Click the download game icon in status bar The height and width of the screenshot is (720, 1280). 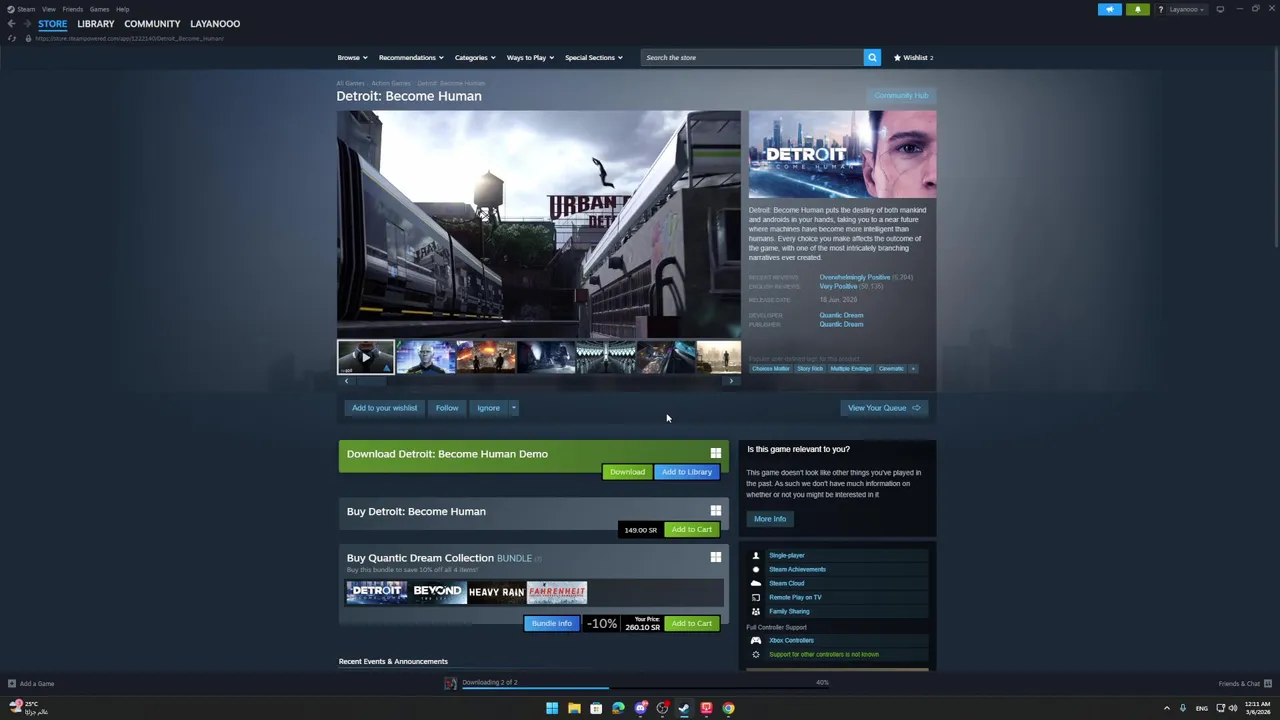pos(451,683)
